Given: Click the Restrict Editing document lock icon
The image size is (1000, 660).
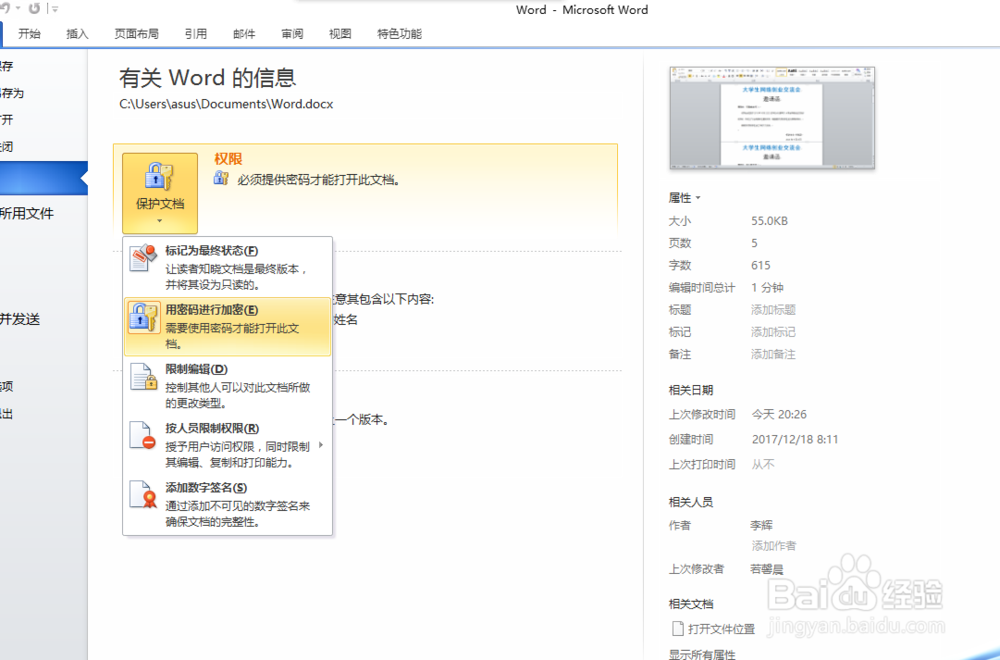Looking at the screenshot, I should [143, 376].
